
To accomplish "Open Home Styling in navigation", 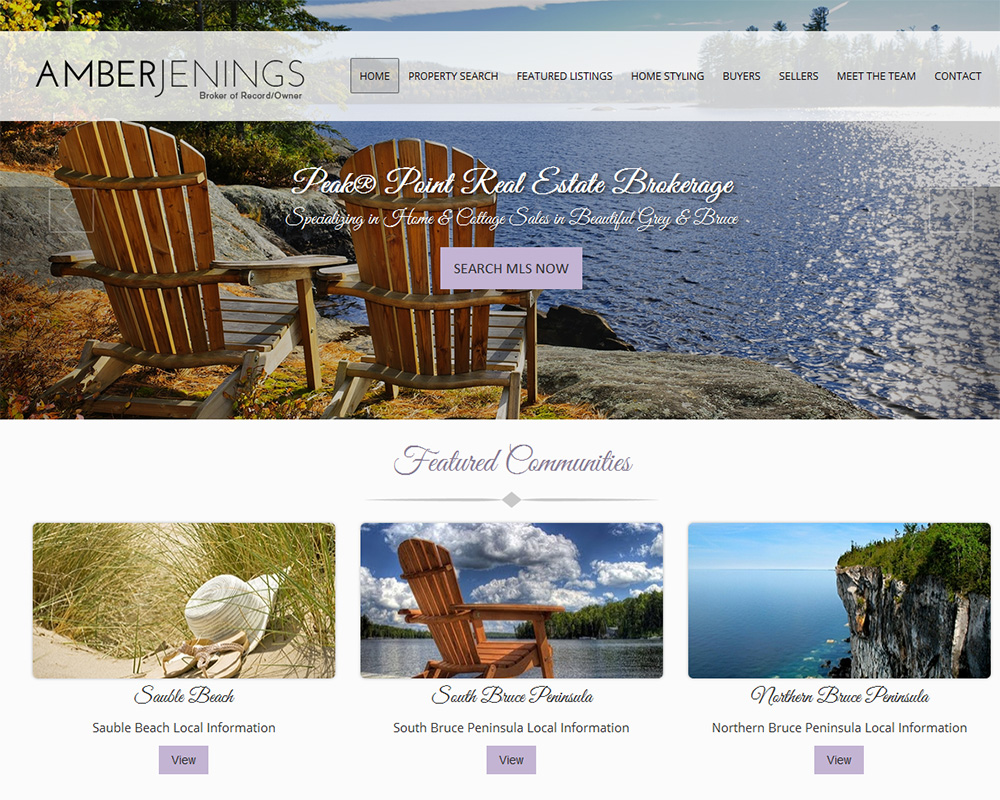I will [667, 76].
